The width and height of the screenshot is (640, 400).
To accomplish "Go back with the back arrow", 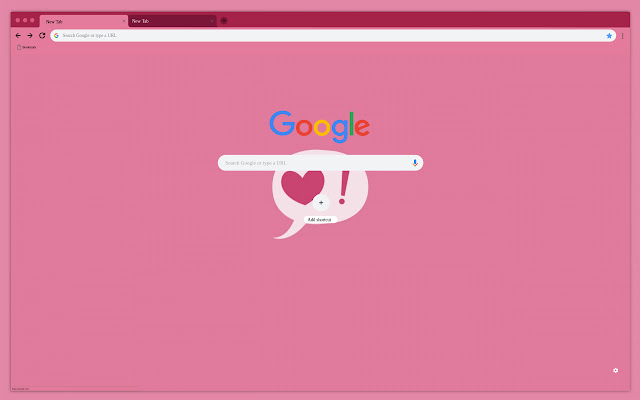I will [18, 36].
